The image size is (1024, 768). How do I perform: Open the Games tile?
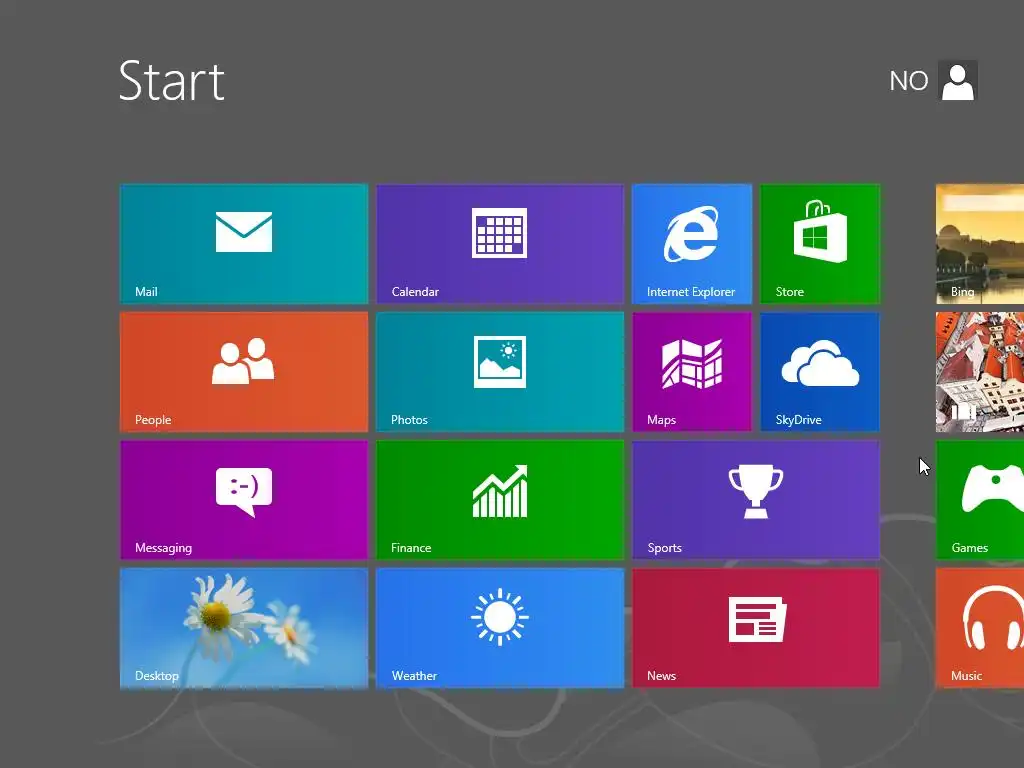pyautogui.click(x=980, y=500)
